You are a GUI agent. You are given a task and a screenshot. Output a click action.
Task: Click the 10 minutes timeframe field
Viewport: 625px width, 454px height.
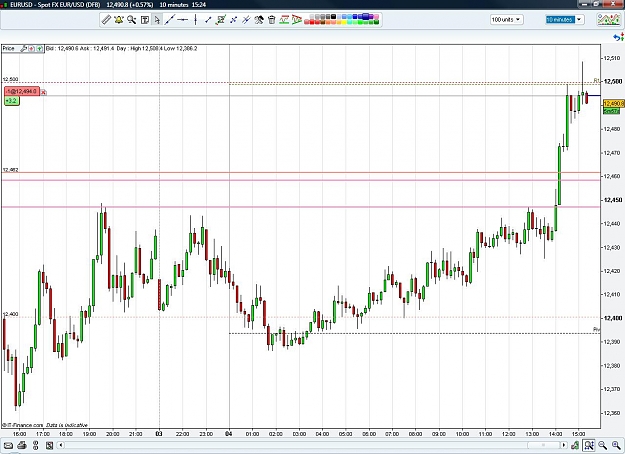pyautogui.click(x=560, y=20)
